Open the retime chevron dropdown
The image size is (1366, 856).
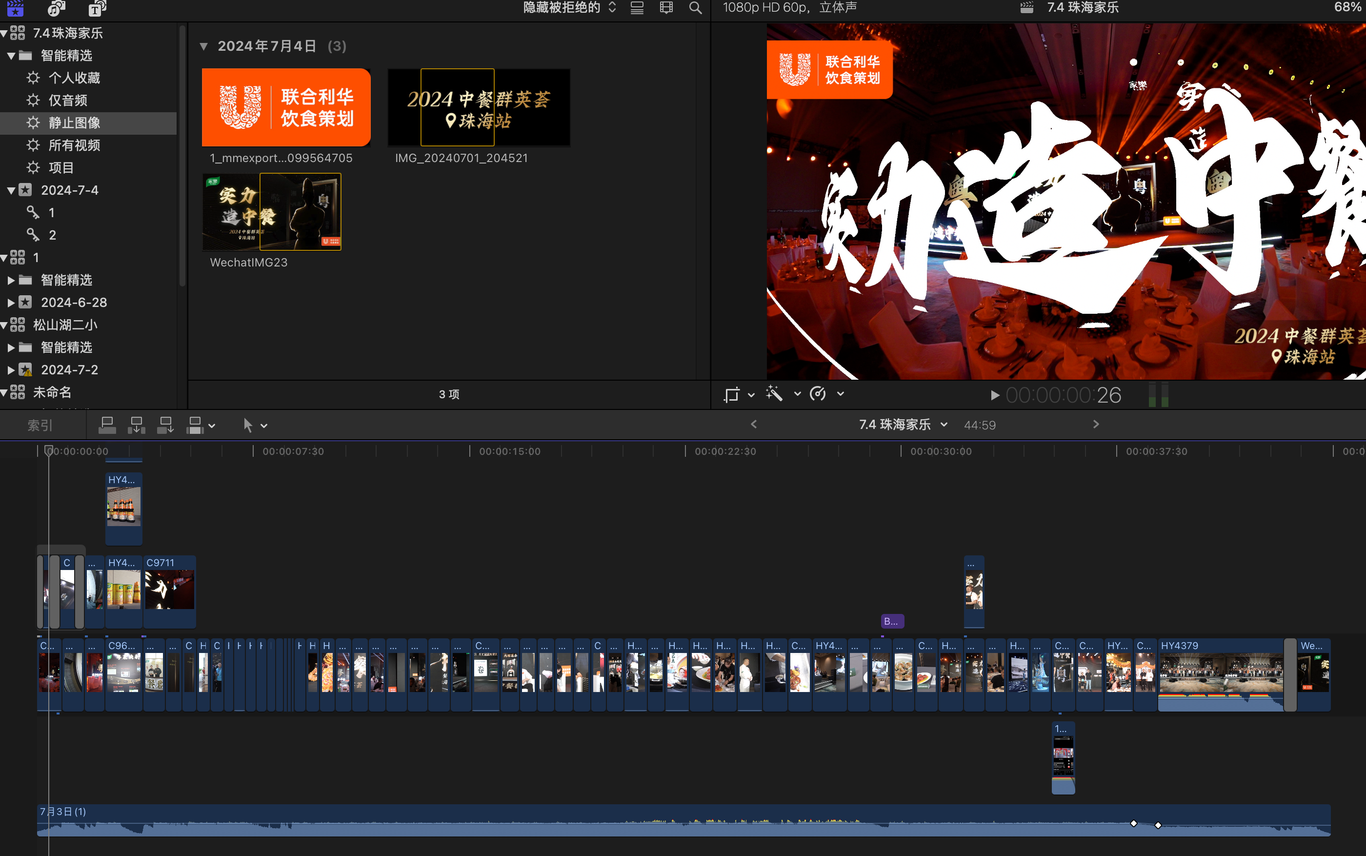tap(840, 394)
